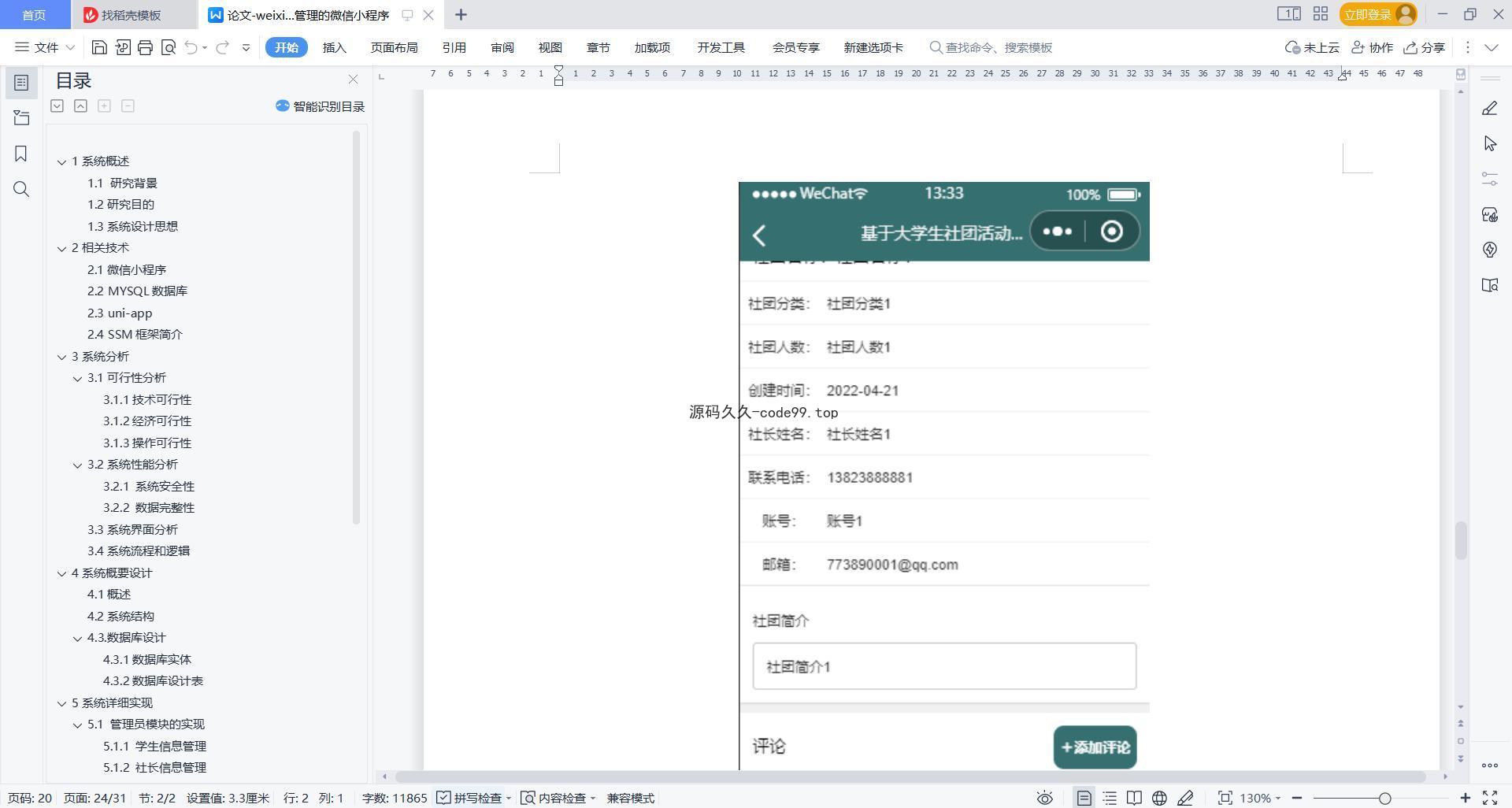Image resolution: width=1512 pixels, height=808 pixels.
Task: Click the 协作 collaboration button
Action: click(1373, 47)
